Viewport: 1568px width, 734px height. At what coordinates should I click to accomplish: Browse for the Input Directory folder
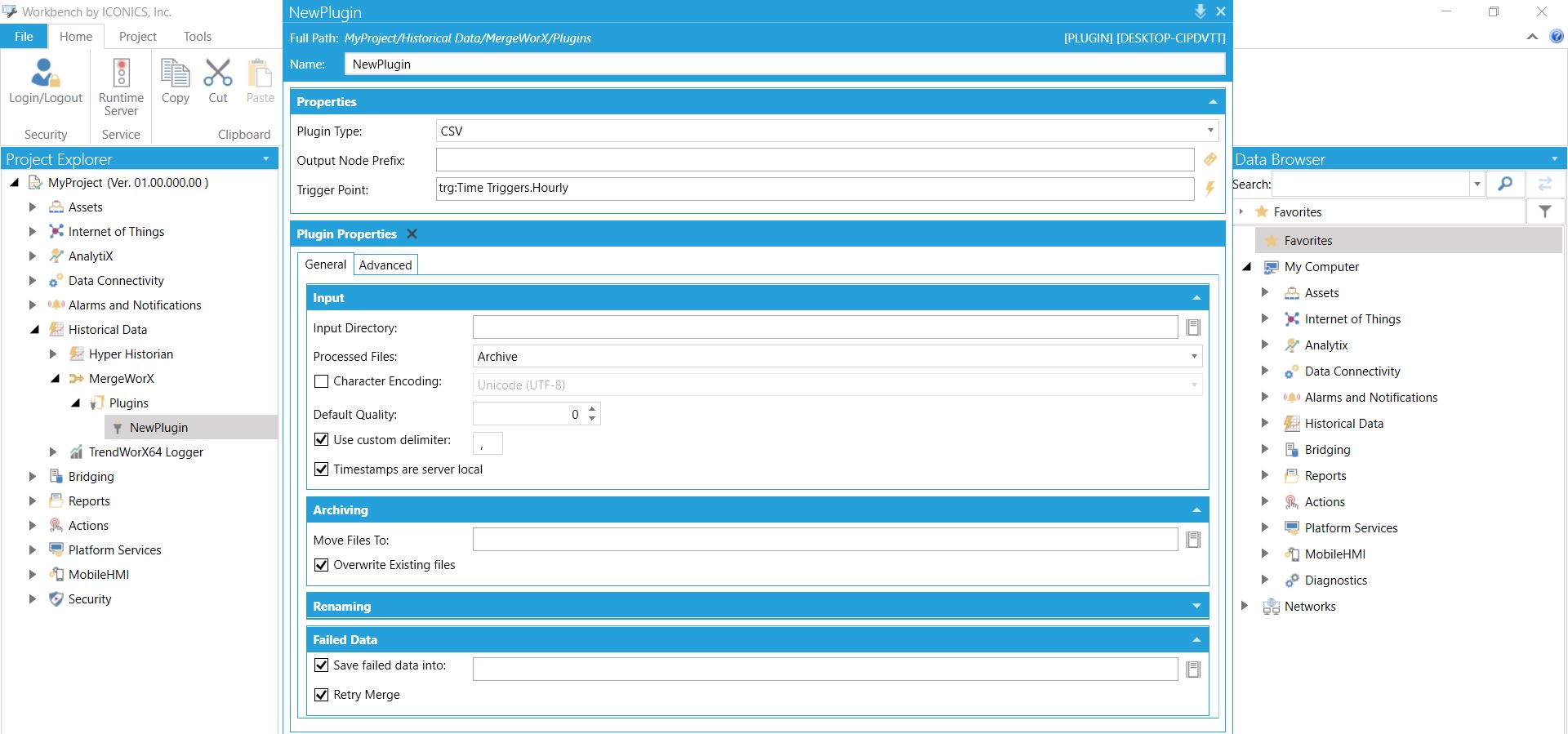(x=1193, y=327)
